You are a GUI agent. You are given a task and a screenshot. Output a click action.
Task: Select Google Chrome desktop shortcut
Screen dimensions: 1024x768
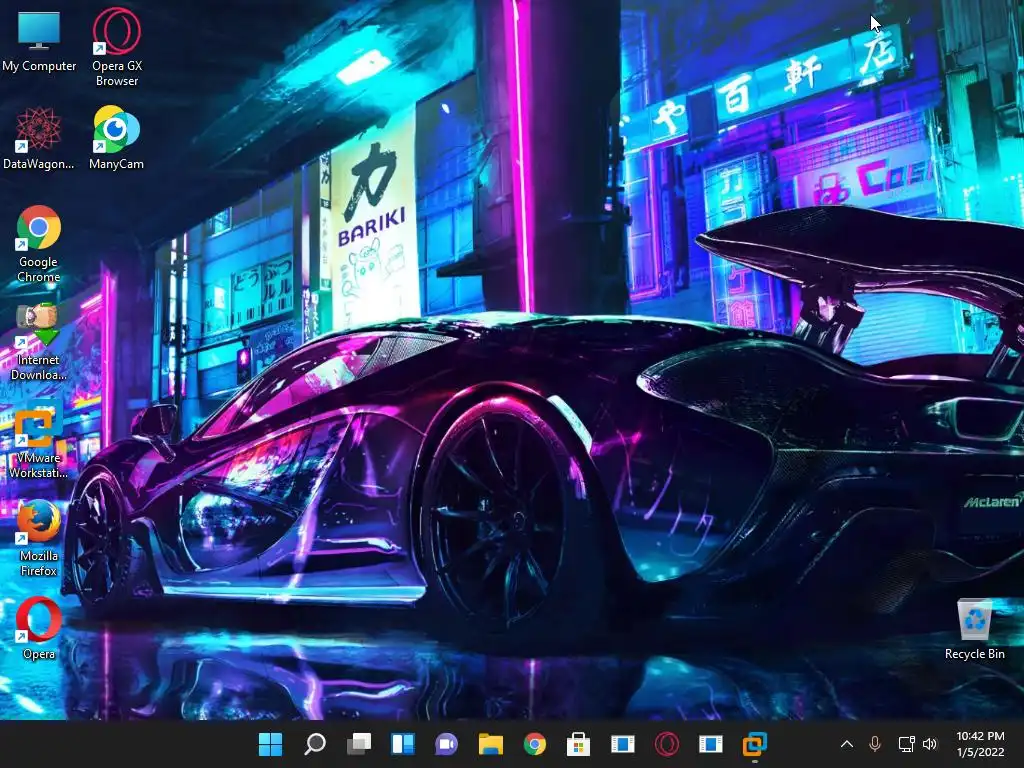(x=39, y=244)
